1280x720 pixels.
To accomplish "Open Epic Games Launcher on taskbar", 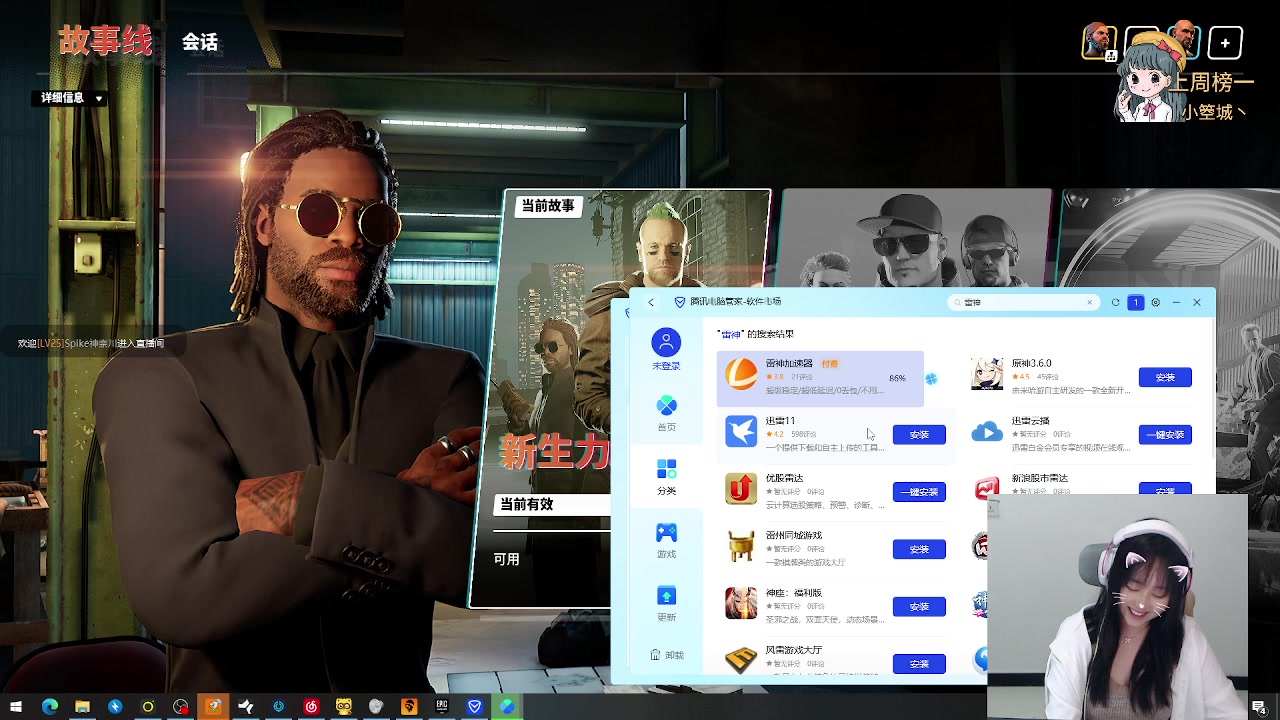I will [441, 707].
